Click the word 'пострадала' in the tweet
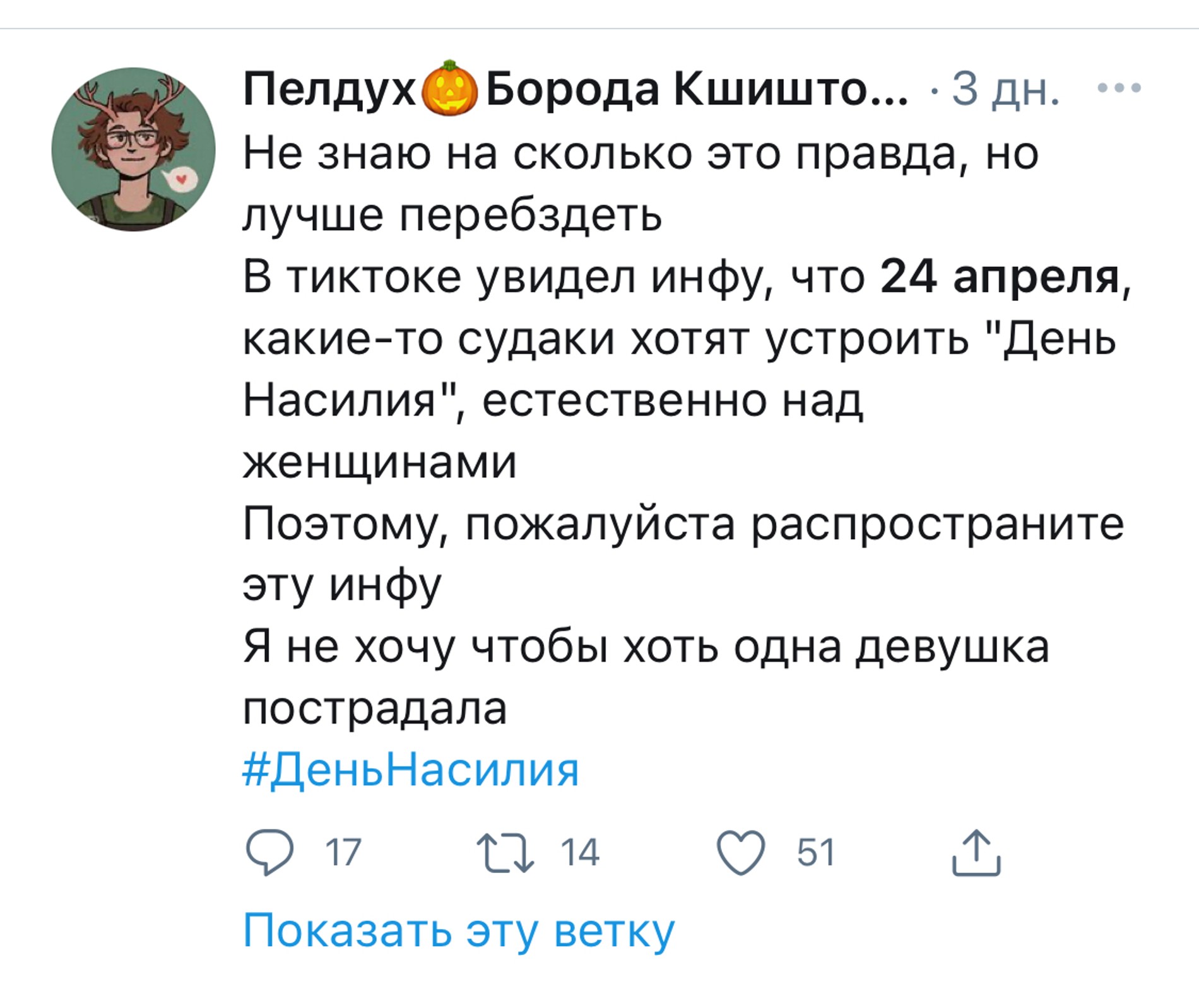 pyautogui.click(x=375, y=709)
